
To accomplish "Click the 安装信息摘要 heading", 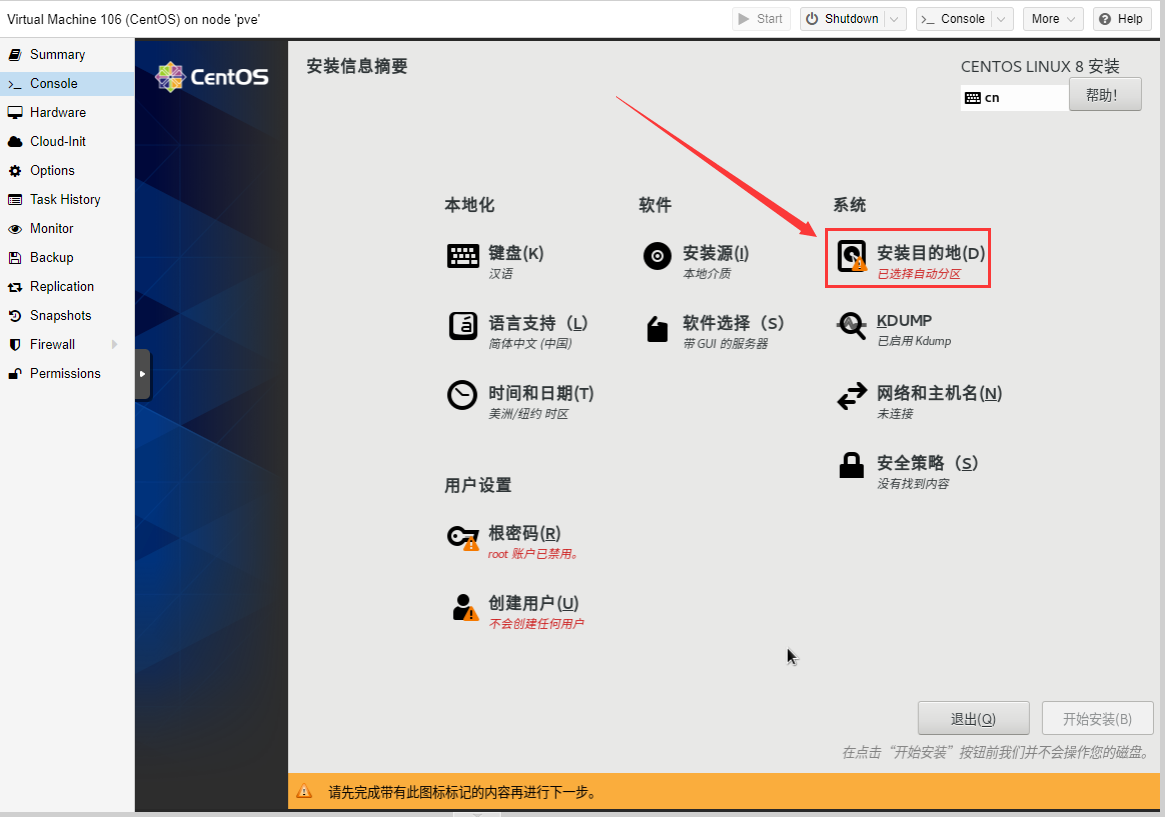I will pos(357,66).
